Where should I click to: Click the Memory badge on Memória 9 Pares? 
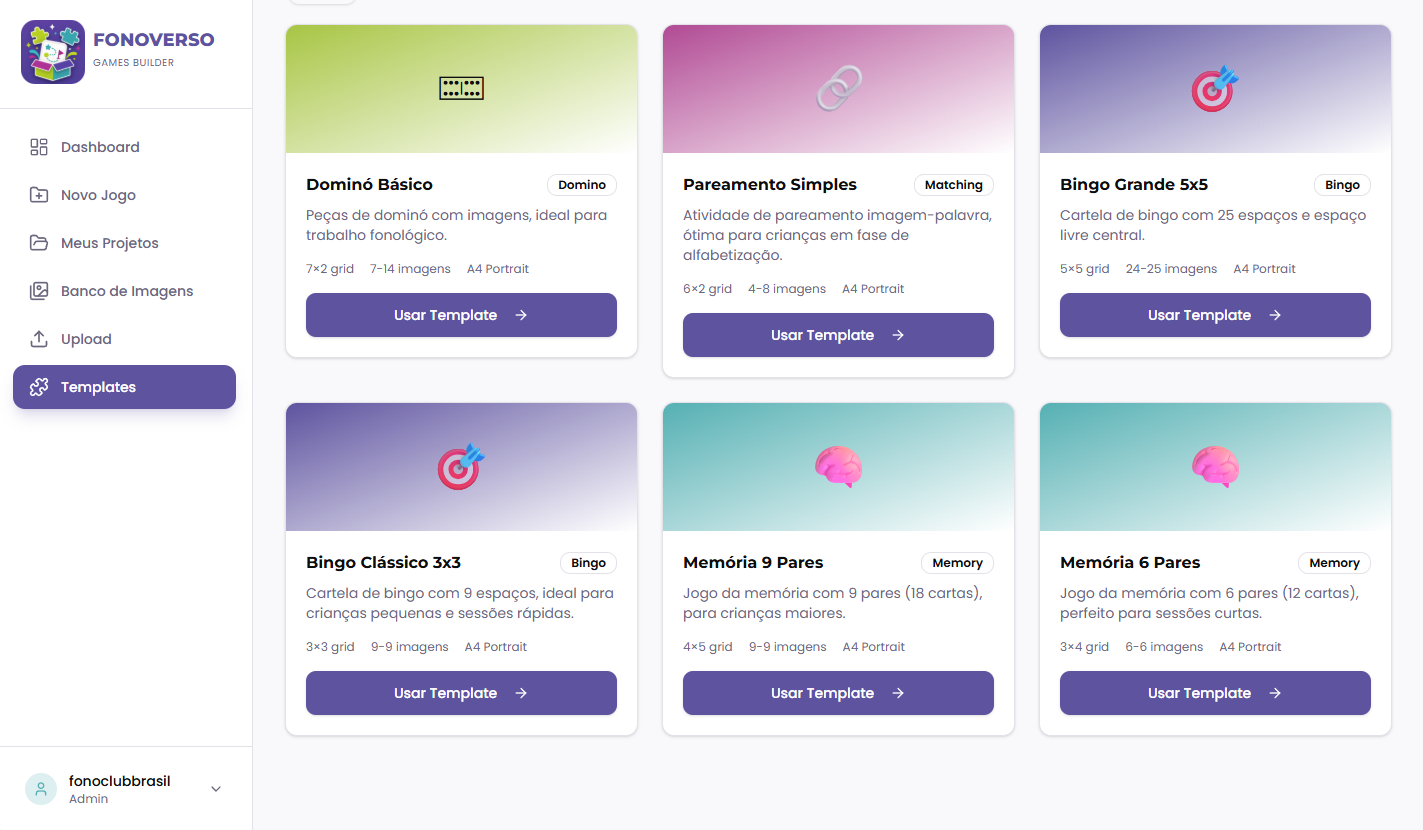tap(957, 563)
